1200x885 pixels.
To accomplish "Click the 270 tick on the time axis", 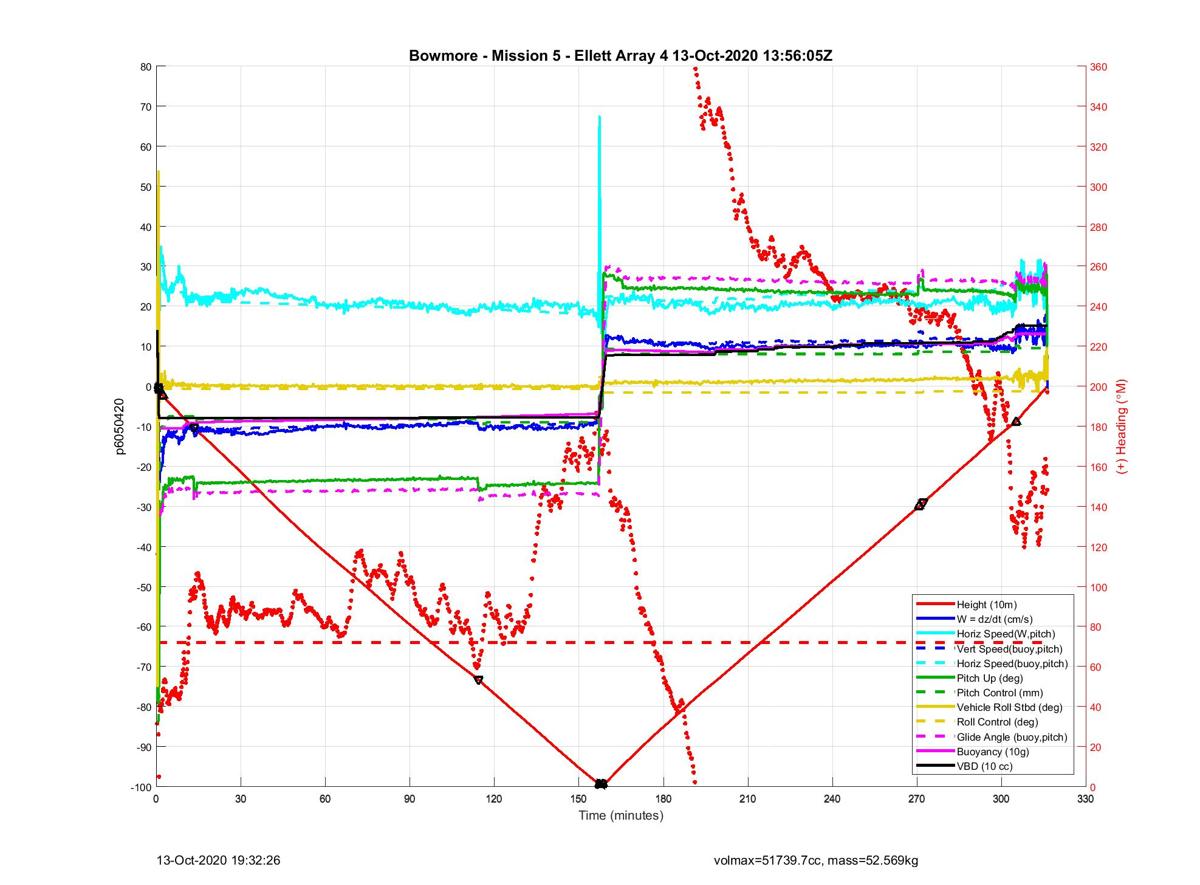I will (x=917, y=800).
